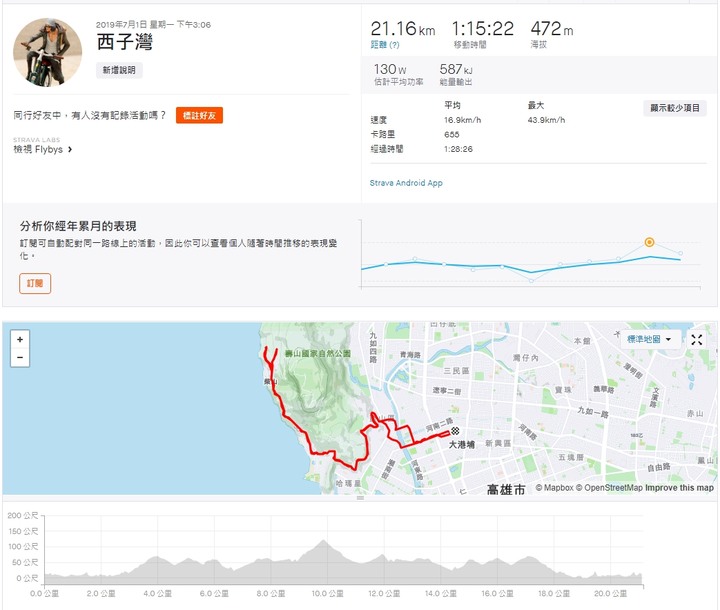Click the activity title 西子灣
Screen dimensions: 720x610
tap(124, 42)
